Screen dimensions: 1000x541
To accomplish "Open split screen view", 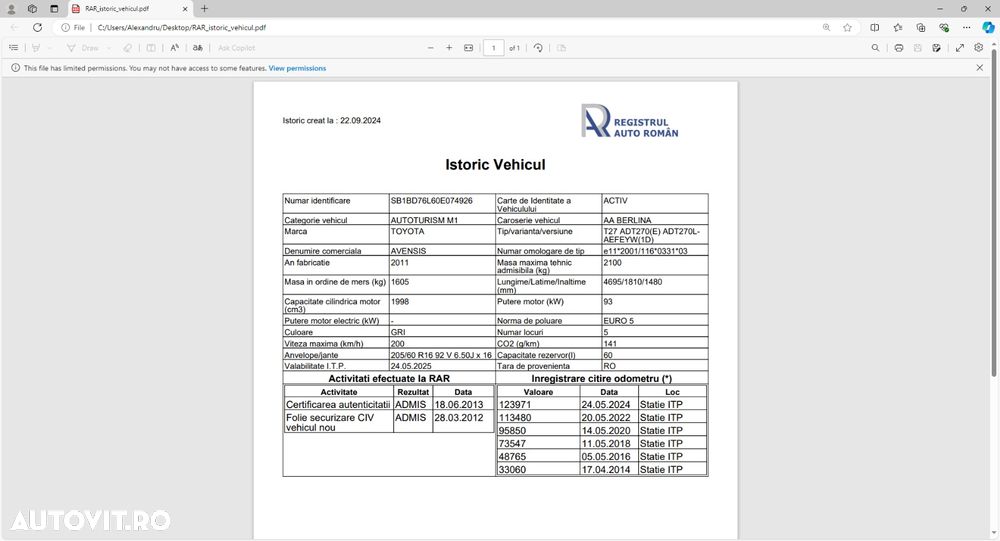I will point(874,27).
